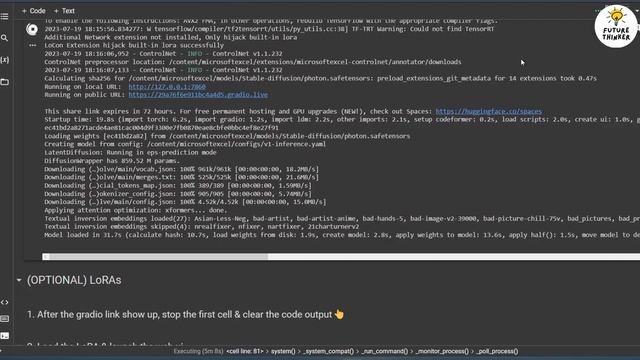Click the 'Running on public URL:' label
The height and width of the screenshot is (360, 640).
coord(83,95)
